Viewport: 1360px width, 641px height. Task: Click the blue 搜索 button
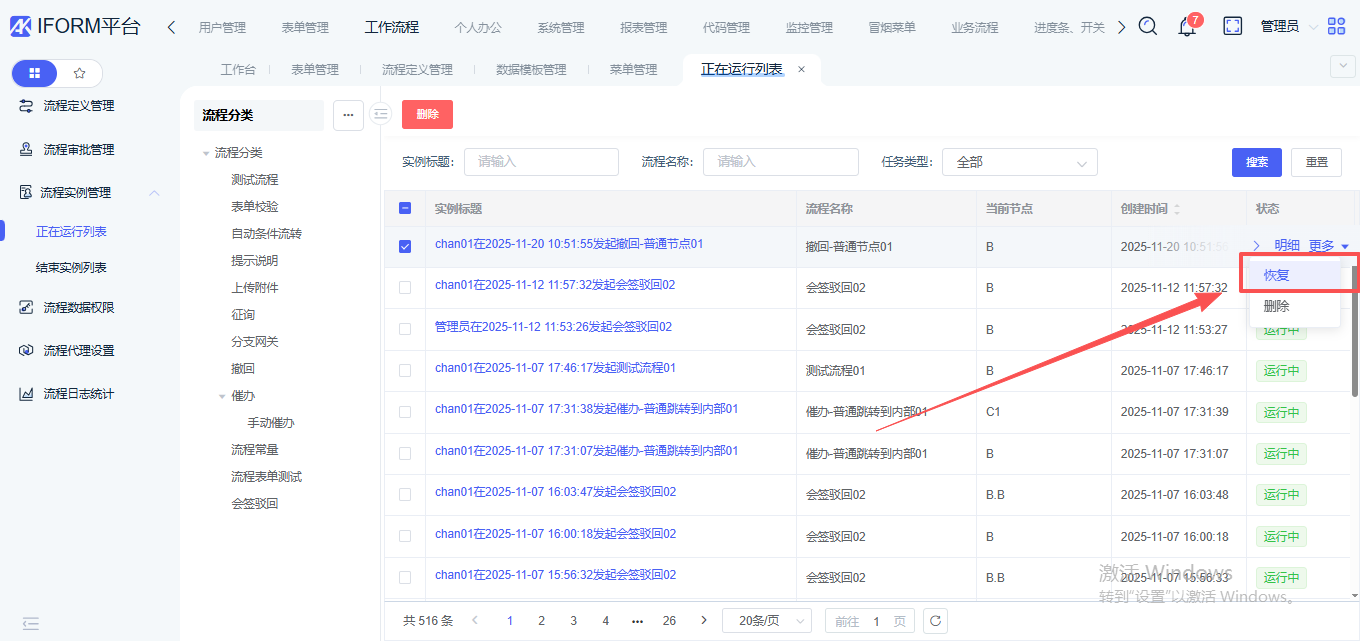point(1257,162)
